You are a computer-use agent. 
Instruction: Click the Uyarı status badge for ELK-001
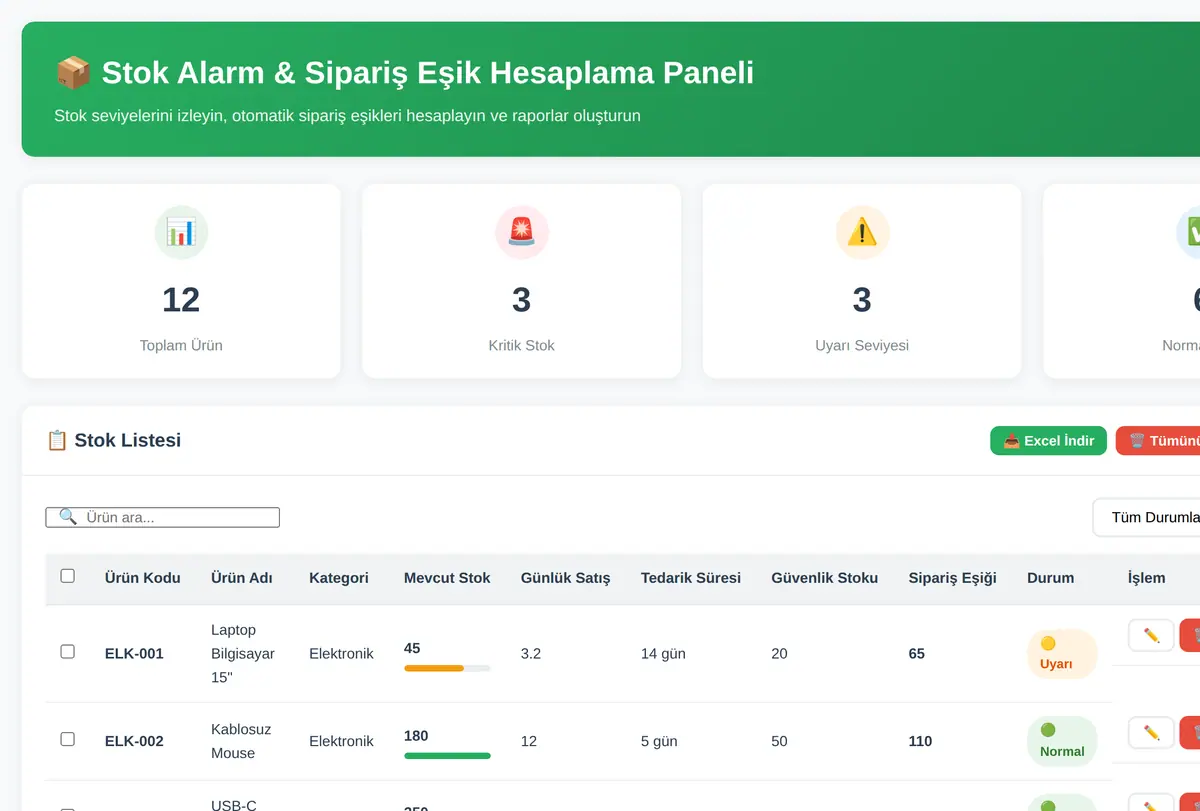[x=1062, y=654]
